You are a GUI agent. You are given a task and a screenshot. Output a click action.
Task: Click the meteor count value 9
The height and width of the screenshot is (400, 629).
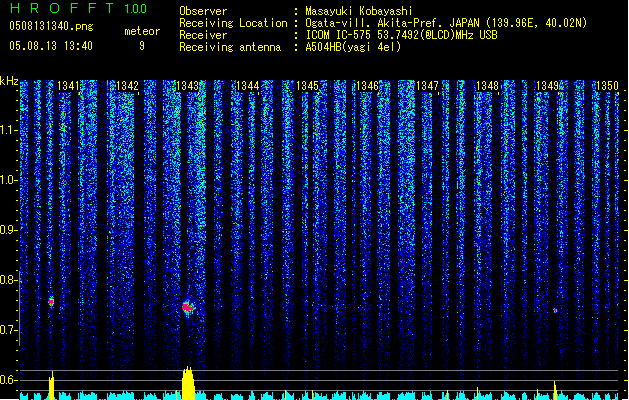pyautogui.click(x=142, y=46)
